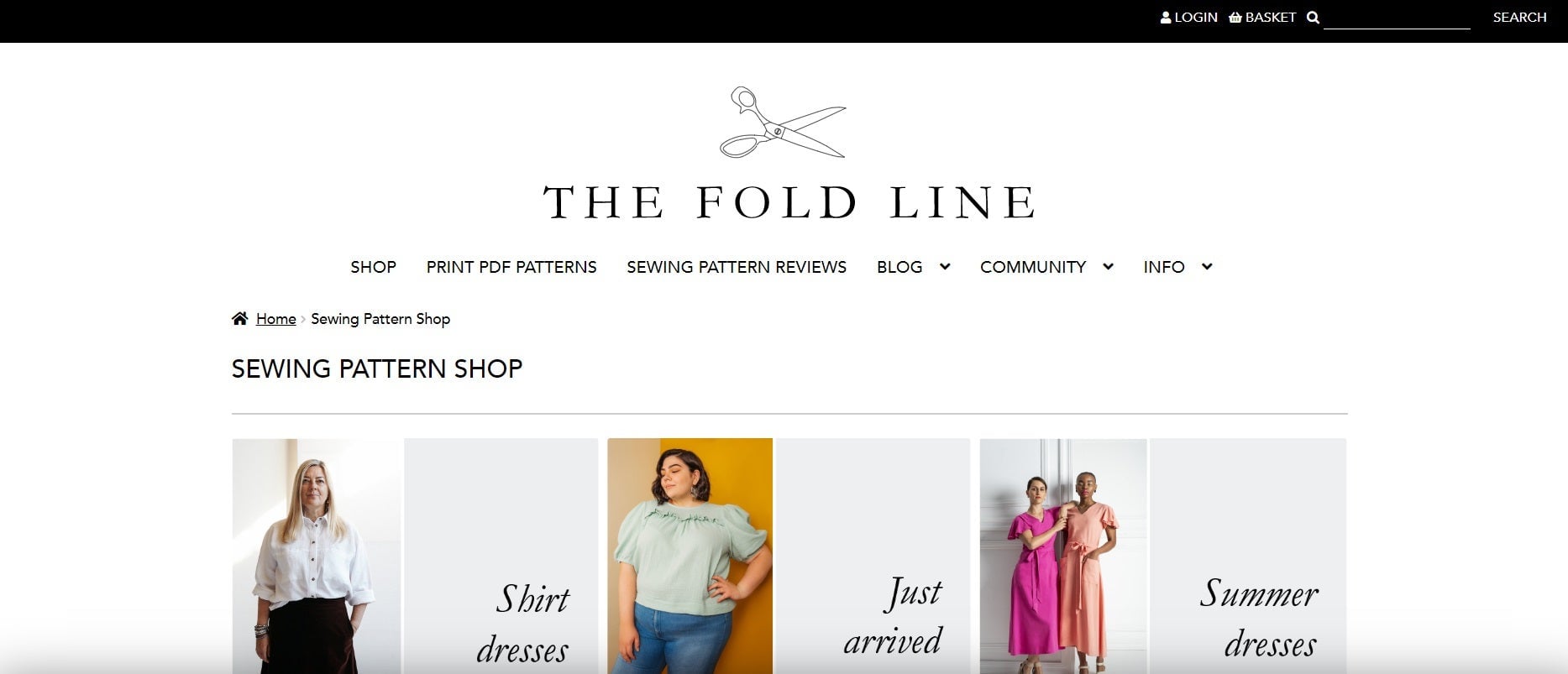Click the scissors logo icon
Screen dimensions: 1568x674
click(783, 123)
